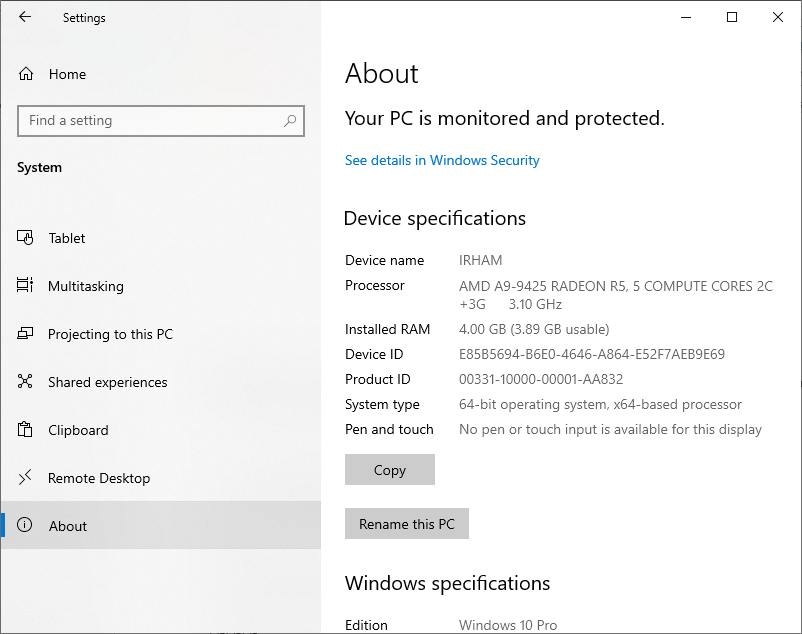The height and width of the screenshot is (634, 802).
Task: Click the Multitasking sidebar icon
Action: point(25,285)
